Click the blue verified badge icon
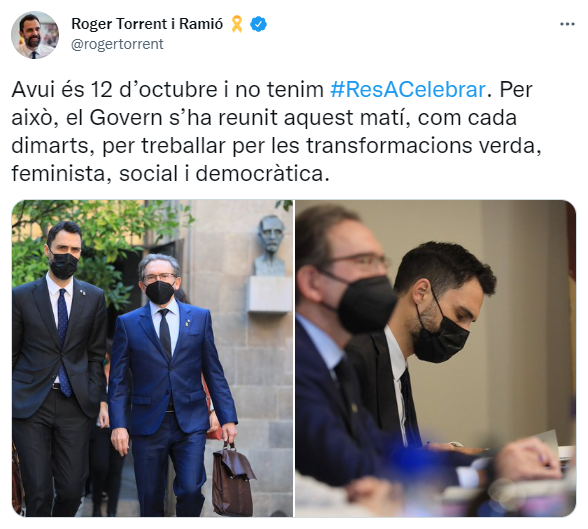588x529 pixels. point(258,24)
